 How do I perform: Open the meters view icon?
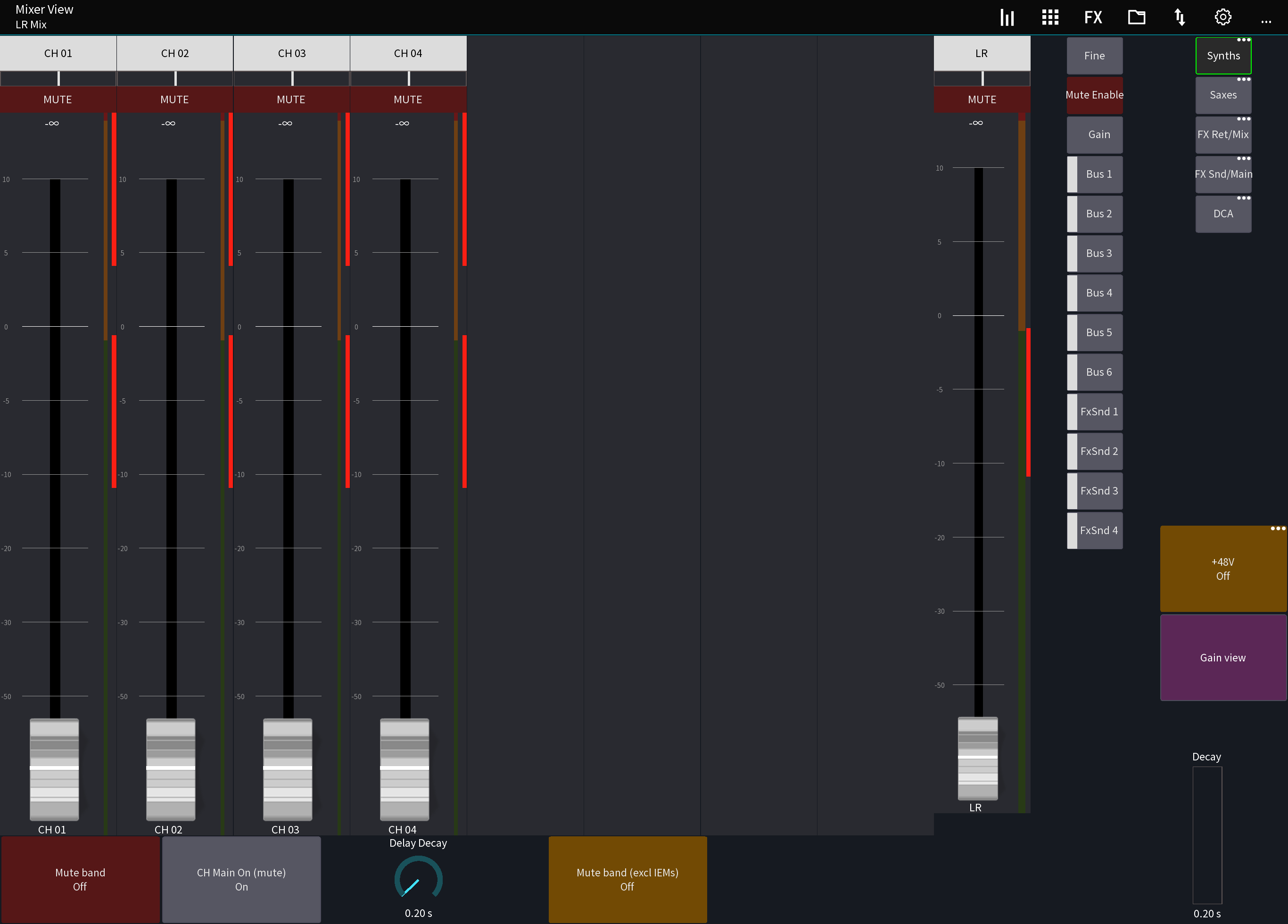[x=1007, y=17]
